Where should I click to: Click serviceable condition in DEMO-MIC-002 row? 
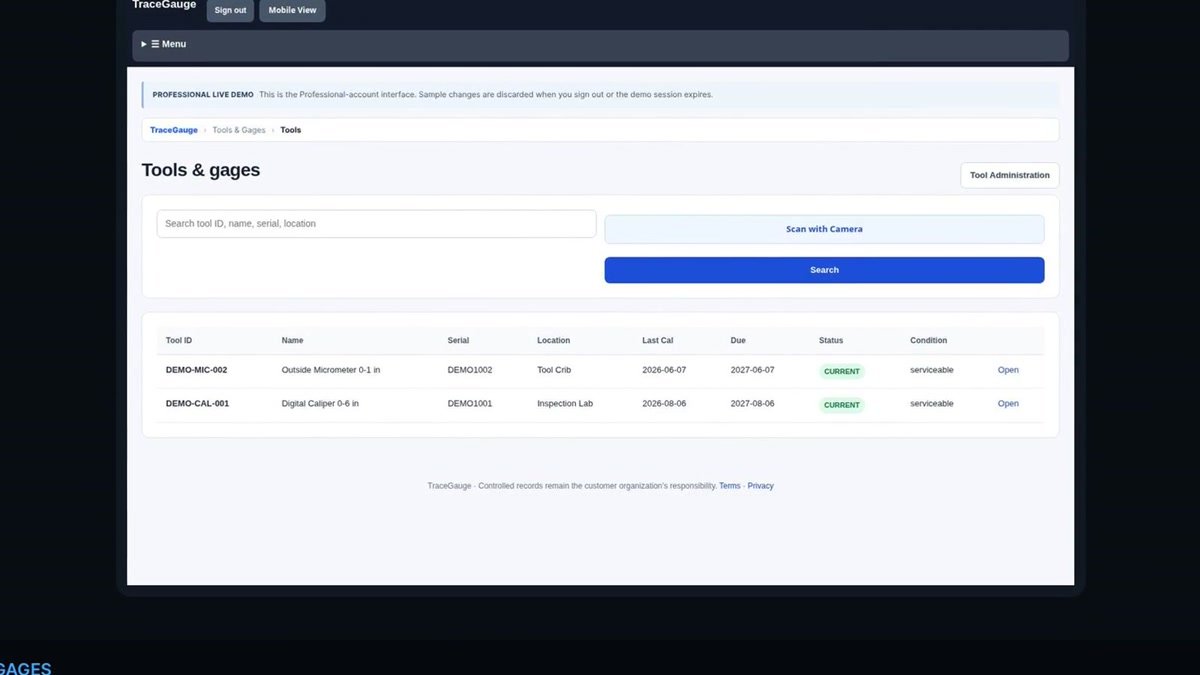pyautogui.click(x=932, y=370)
